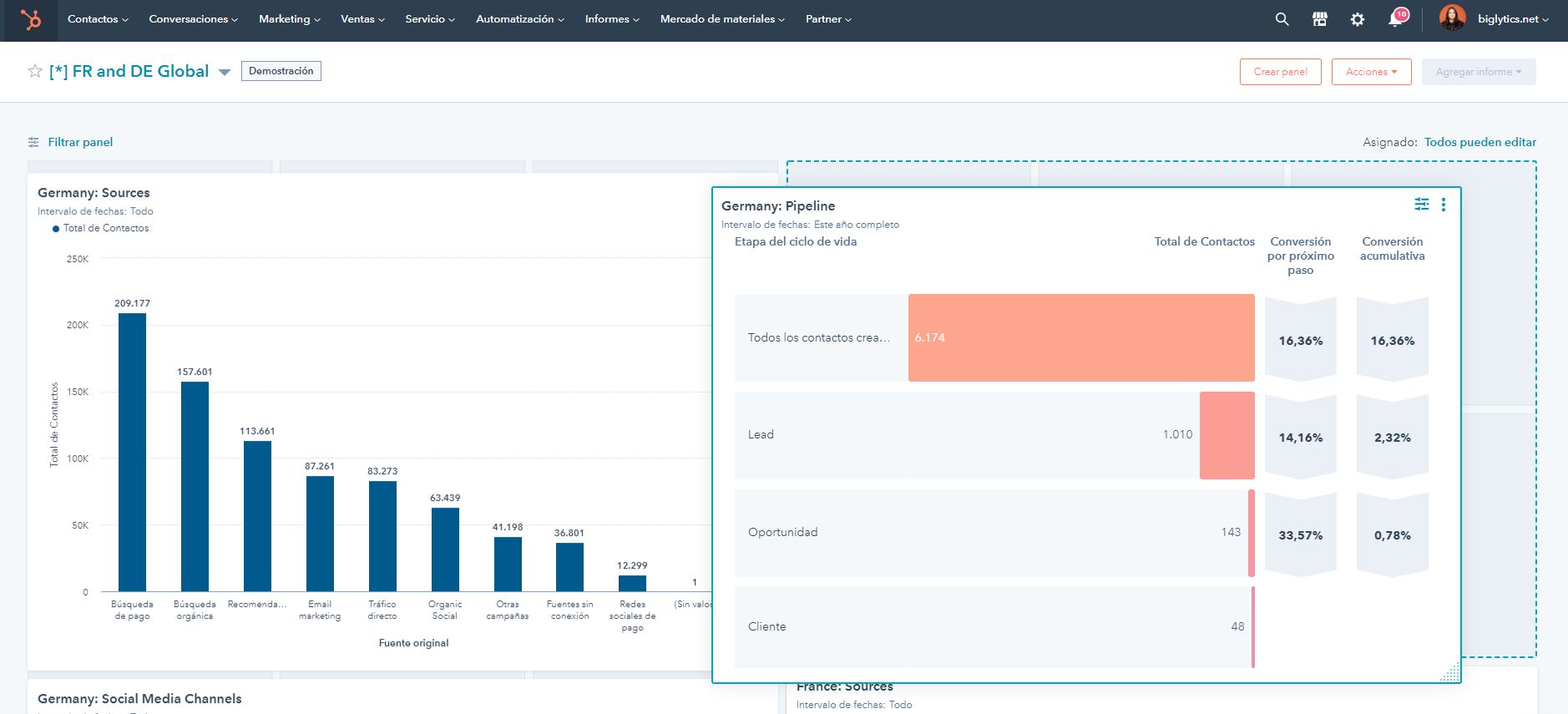The width and height of the screenshot is (1568, 714).
Task: Click Todos pueden editar link
Action: coord(1479,142)
